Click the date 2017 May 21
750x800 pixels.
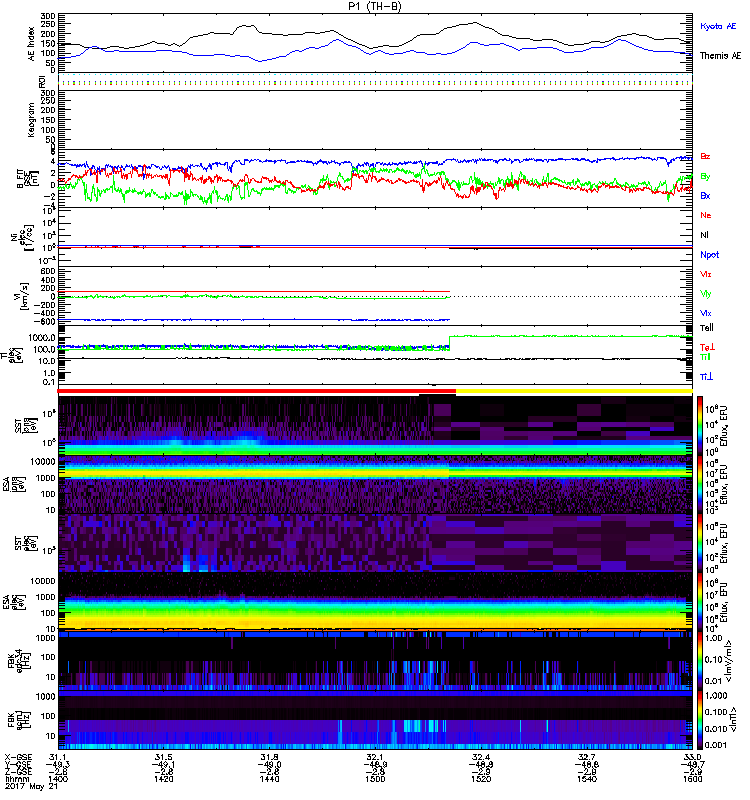pyautogui.click(x=32, y=787)
